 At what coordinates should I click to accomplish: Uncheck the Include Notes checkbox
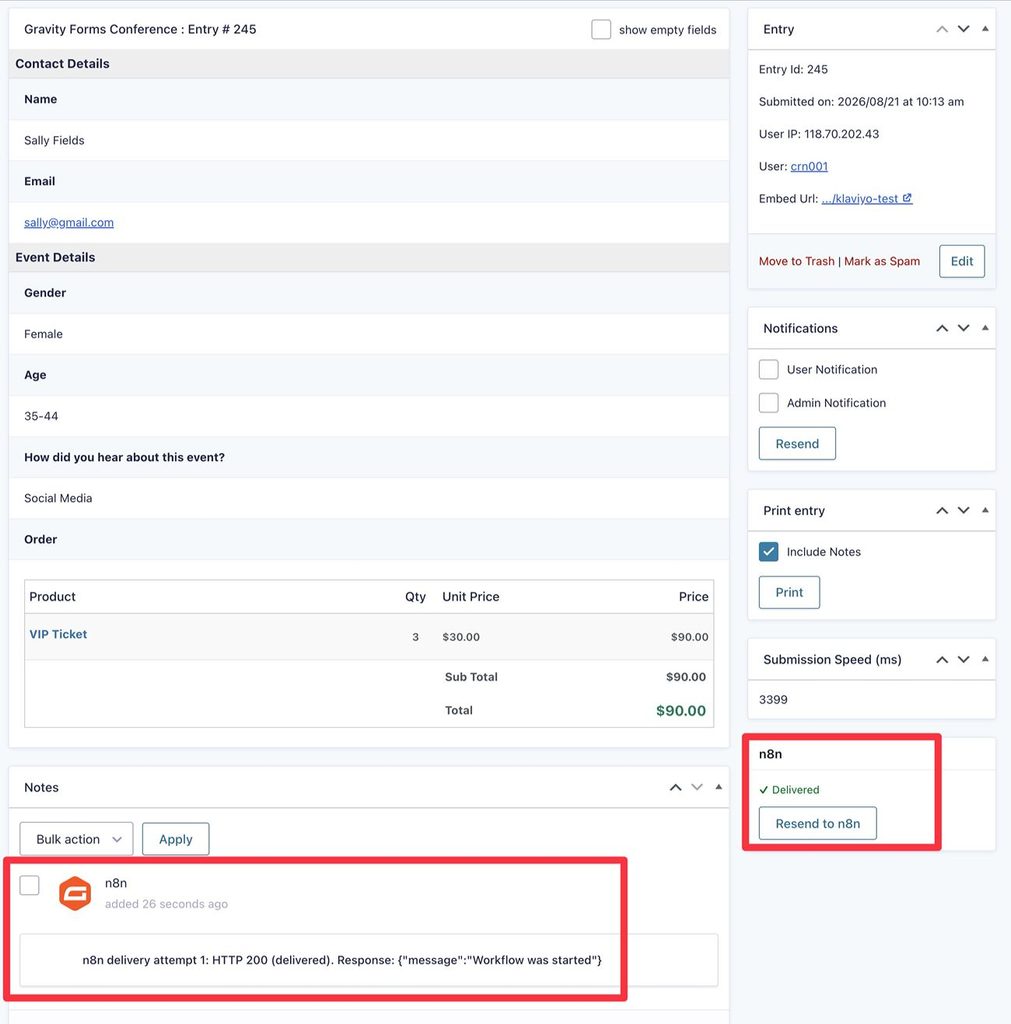[769, 552]
